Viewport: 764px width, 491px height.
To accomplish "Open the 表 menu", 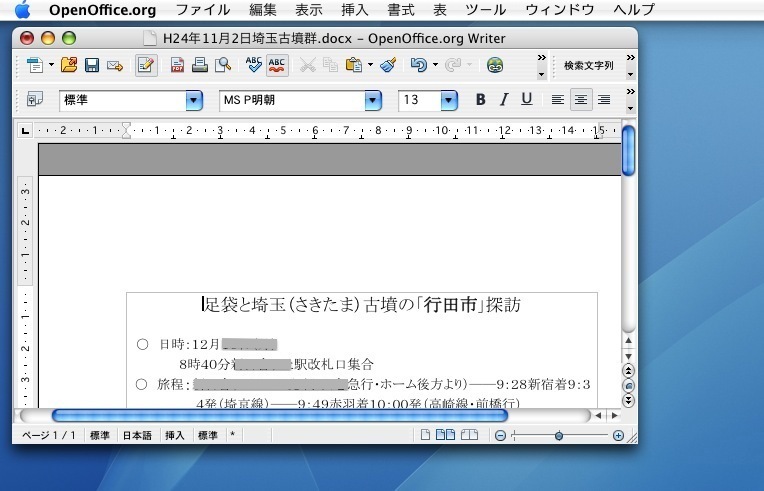I will [x=440, y=10].
